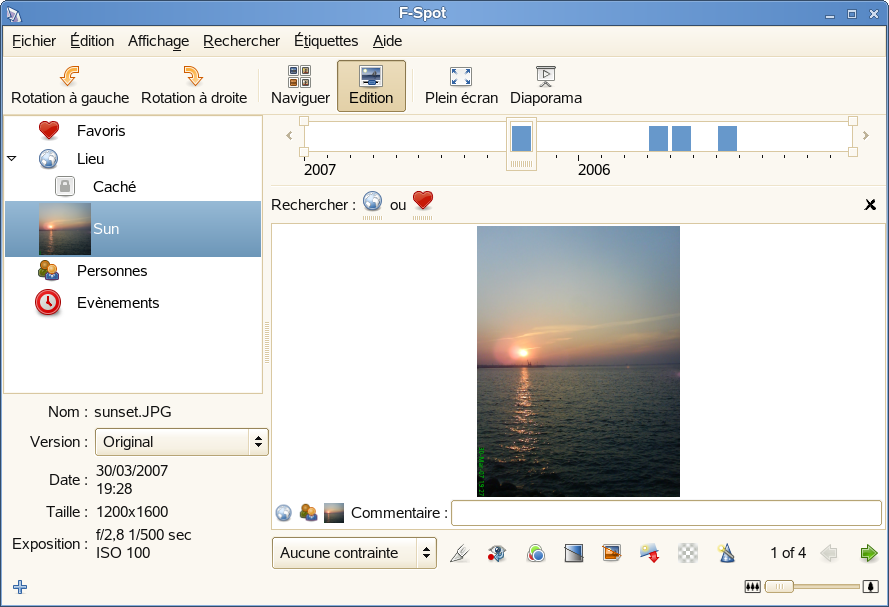Screen dimensions: 889x607
Task: Click the crop tool icon
Action: pyautogui.click(x=459, y=553)
